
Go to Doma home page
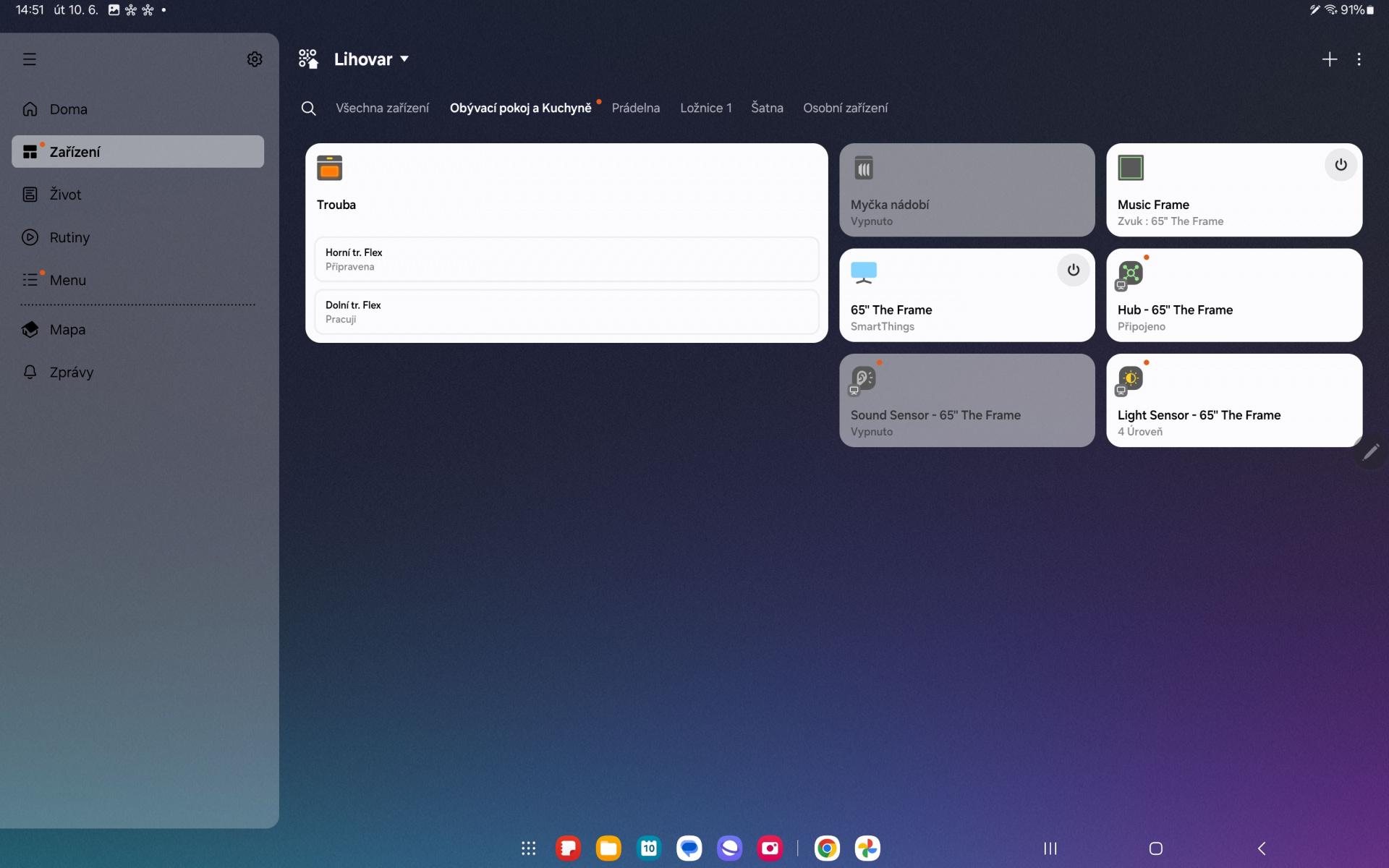point(137,109)
